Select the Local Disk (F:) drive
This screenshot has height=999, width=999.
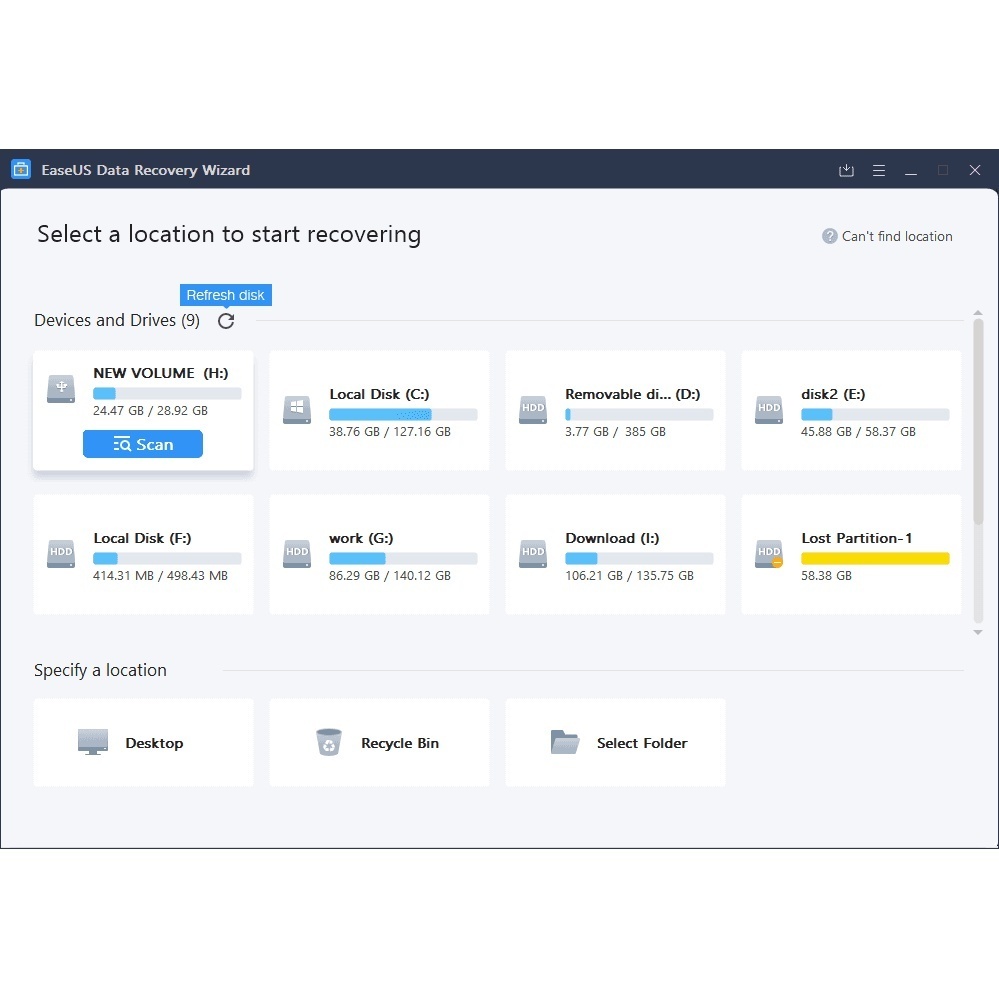(143, 553)
